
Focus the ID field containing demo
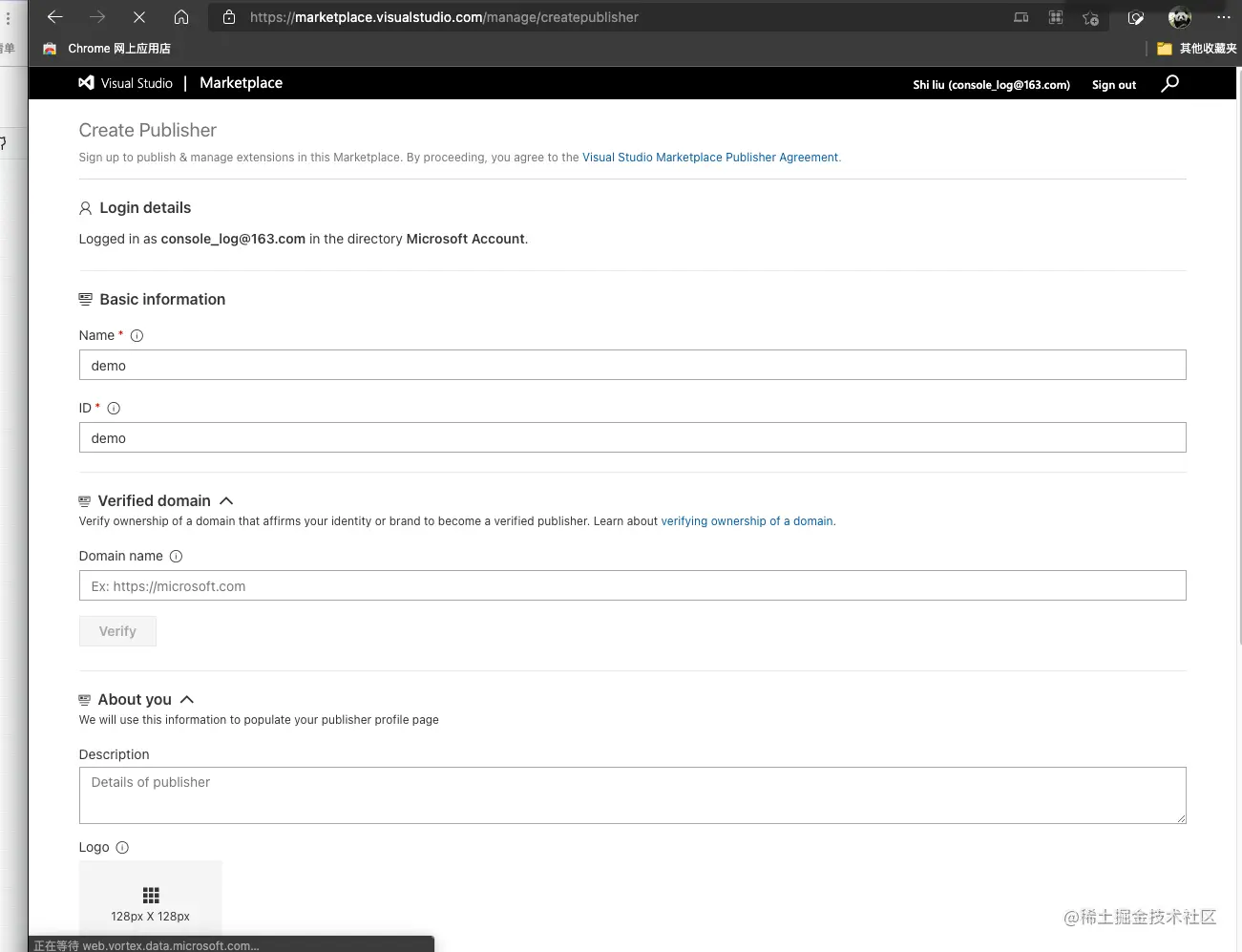(632, 437)
